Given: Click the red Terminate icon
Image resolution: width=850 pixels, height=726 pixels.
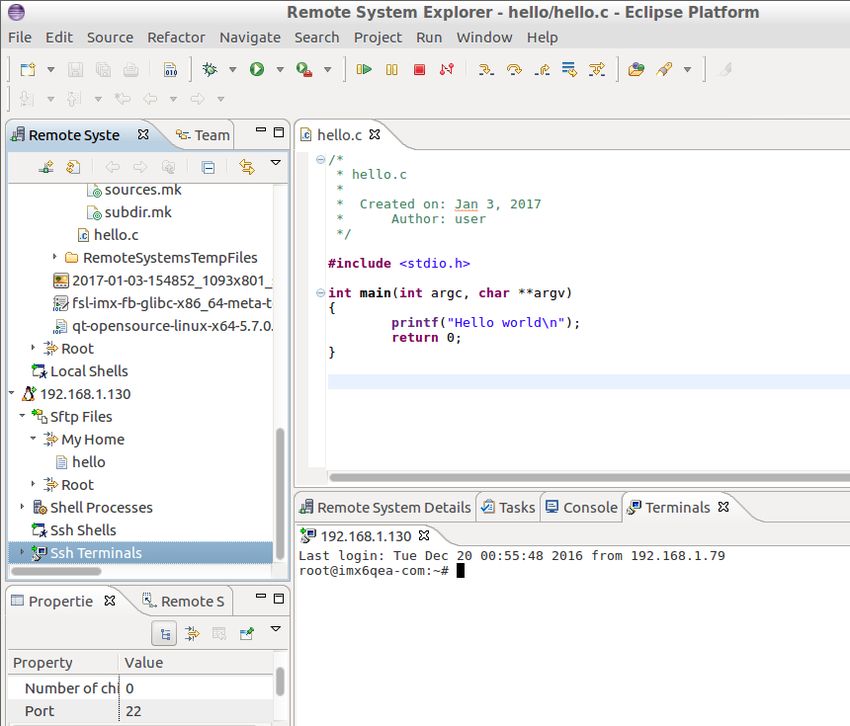Looking at the screenshot, I should point(419,69).
